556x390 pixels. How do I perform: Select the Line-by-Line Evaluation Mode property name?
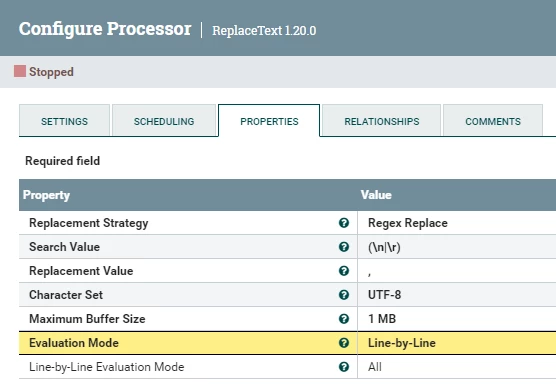(107, 367)
